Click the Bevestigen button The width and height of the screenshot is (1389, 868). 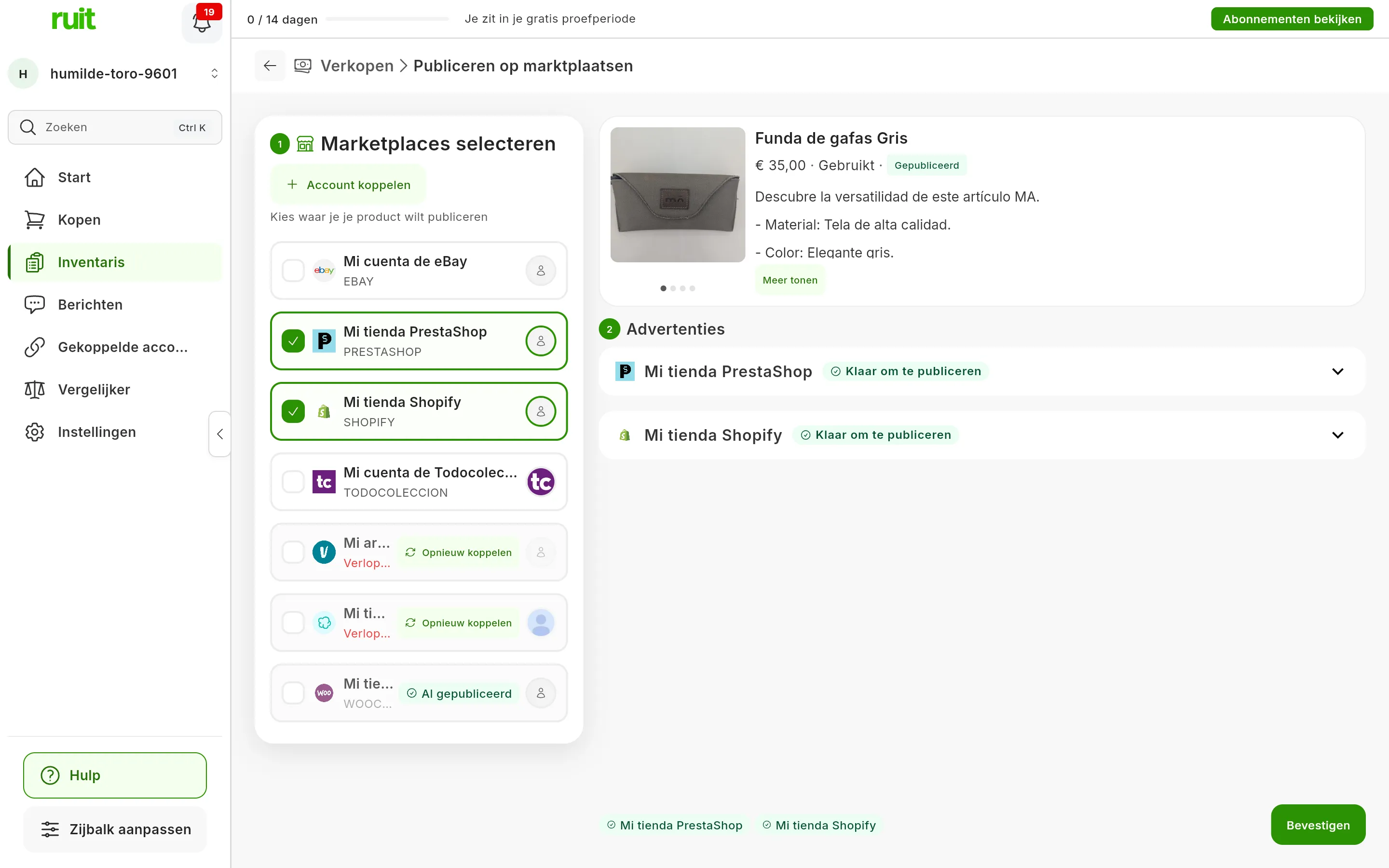point(1318,825)
